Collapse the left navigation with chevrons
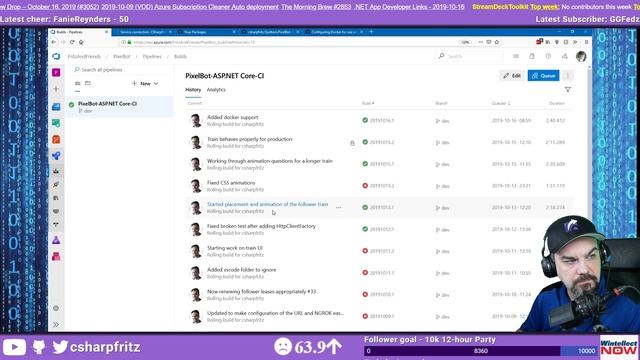Viewport: 640px width, 360px height. pos(56,324)
